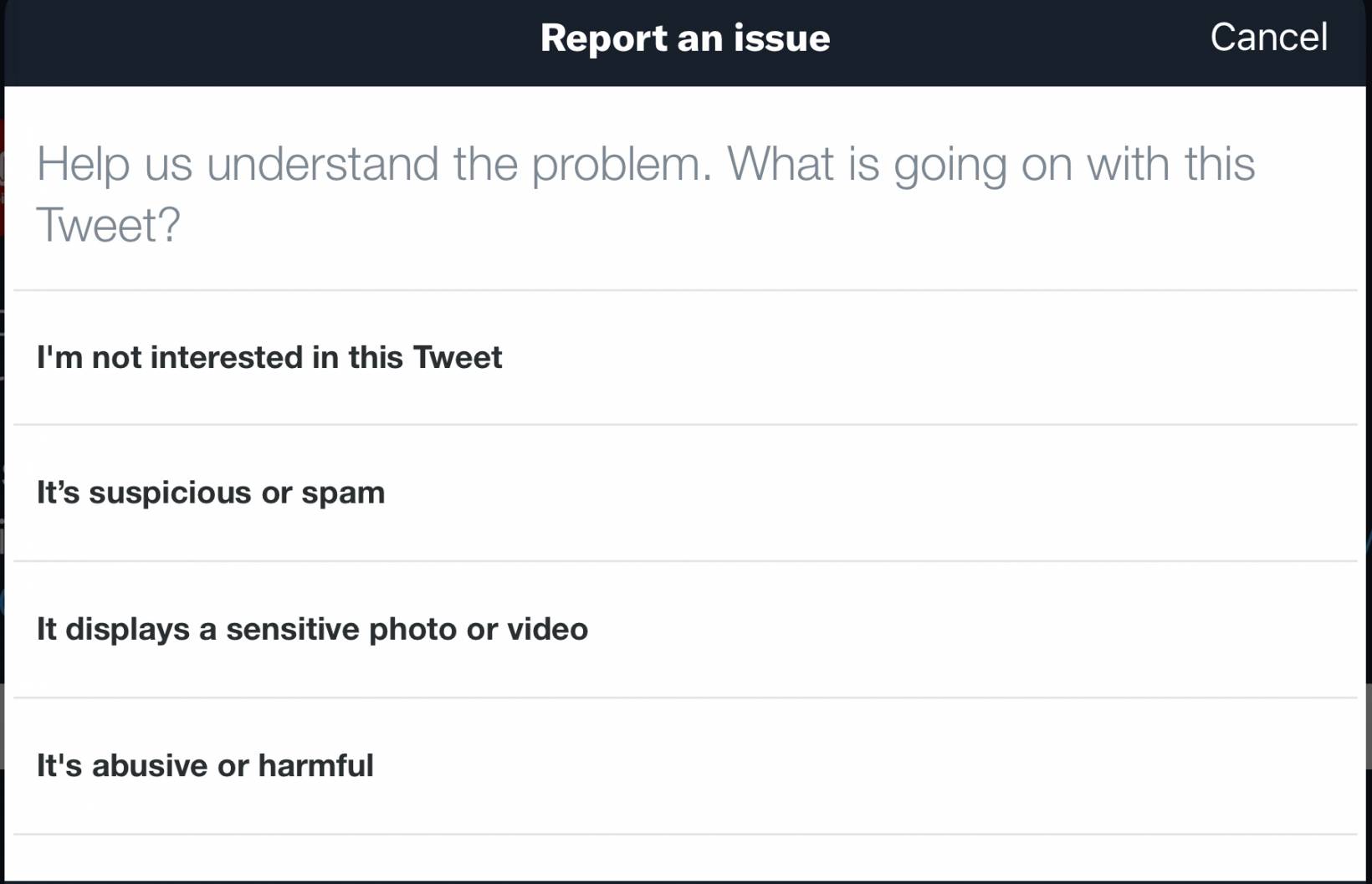Flag Tweet for sensitive photo or video
The image size is (1372, 884).
coord(312,630)
